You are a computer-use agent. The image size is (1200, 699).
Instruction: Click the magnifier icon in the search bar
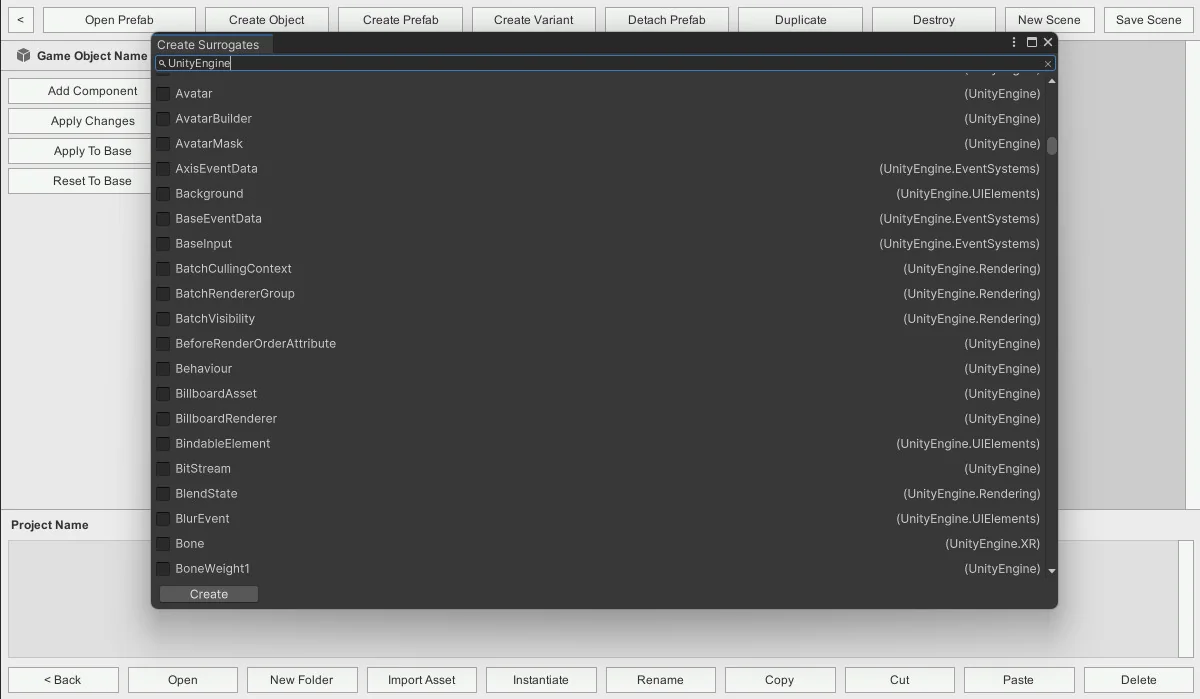pos(161,63)
